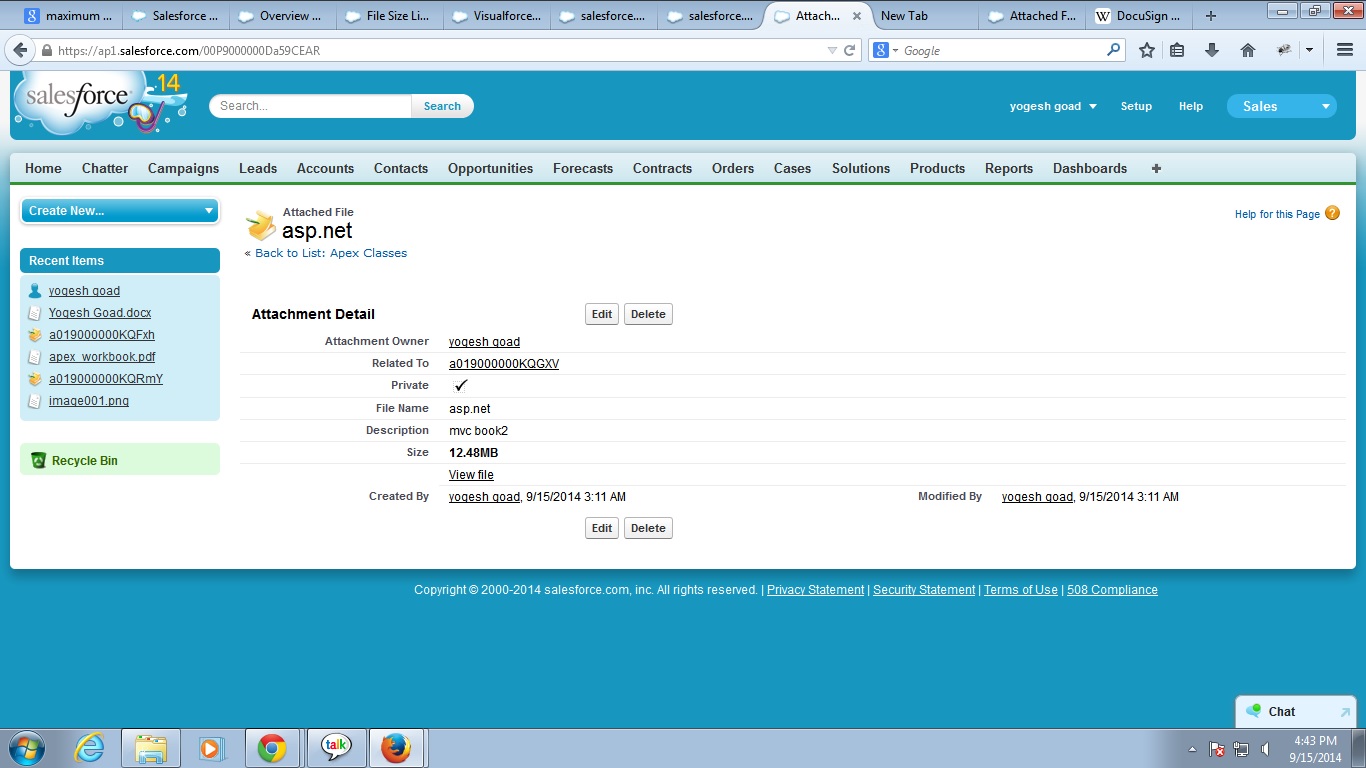Open the Recycle Bin in the sidebar
Viewport: 1366px width, 768px height.
(85, 461)
